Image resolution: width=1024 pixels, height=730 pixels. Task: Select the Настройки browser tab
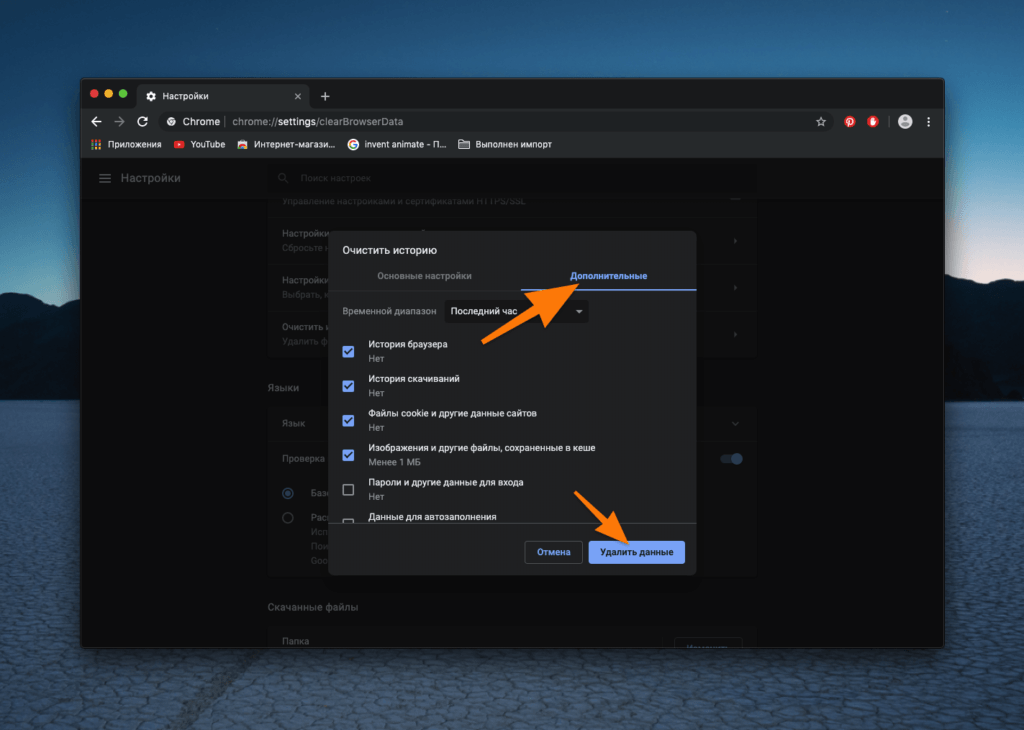[223, 97]
